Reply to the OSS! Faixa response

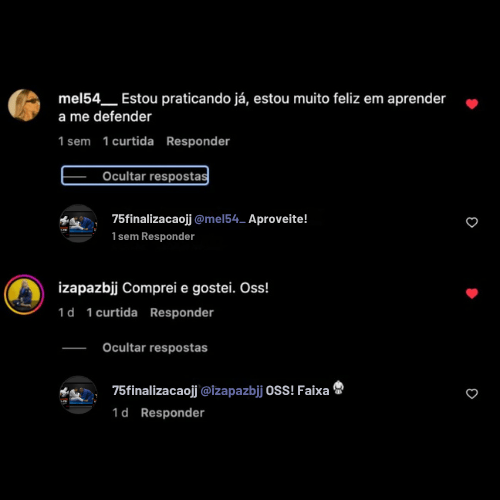click(173, 413)
